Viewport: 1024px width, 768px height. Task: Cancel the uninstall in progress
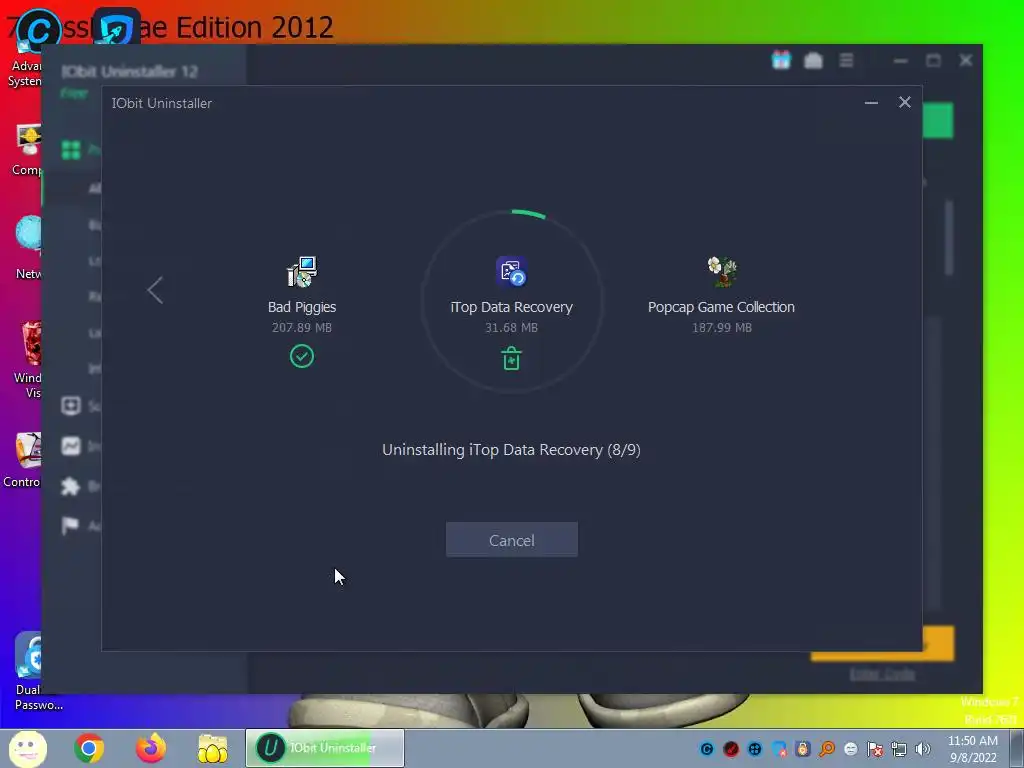(x=511, y=539)
